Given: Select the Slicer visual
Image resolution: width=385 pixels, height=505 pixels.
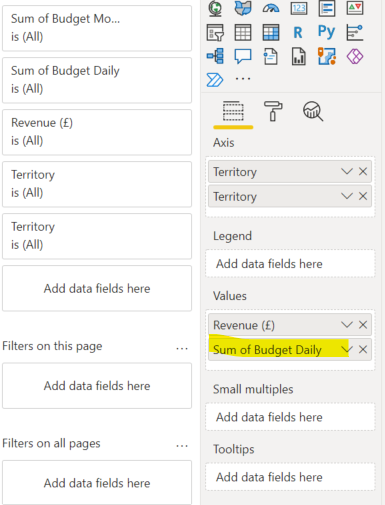Looking at the screenshot, I should (x=215, y=32).
